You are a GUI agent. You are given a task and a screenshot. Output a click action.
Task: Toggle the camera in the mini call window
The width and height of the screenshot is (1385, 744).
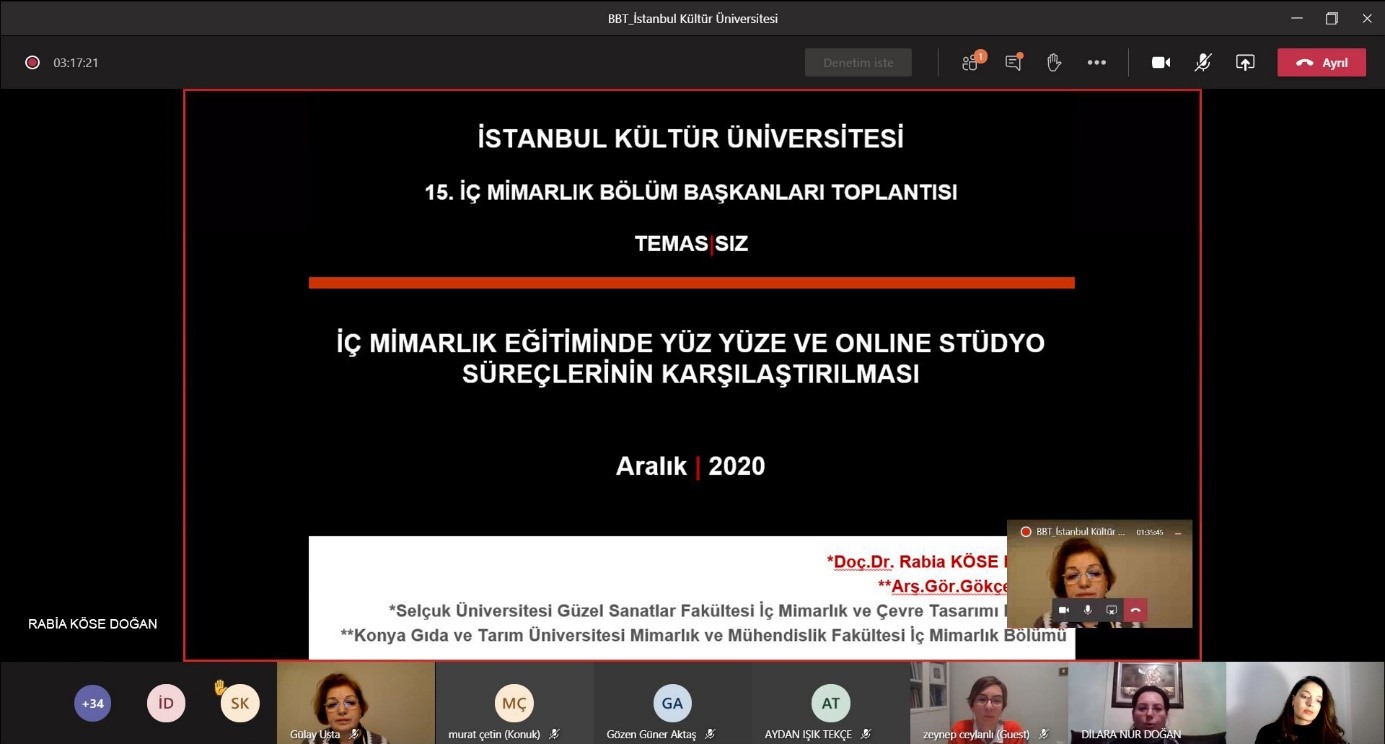click(x=1063, y=610)
